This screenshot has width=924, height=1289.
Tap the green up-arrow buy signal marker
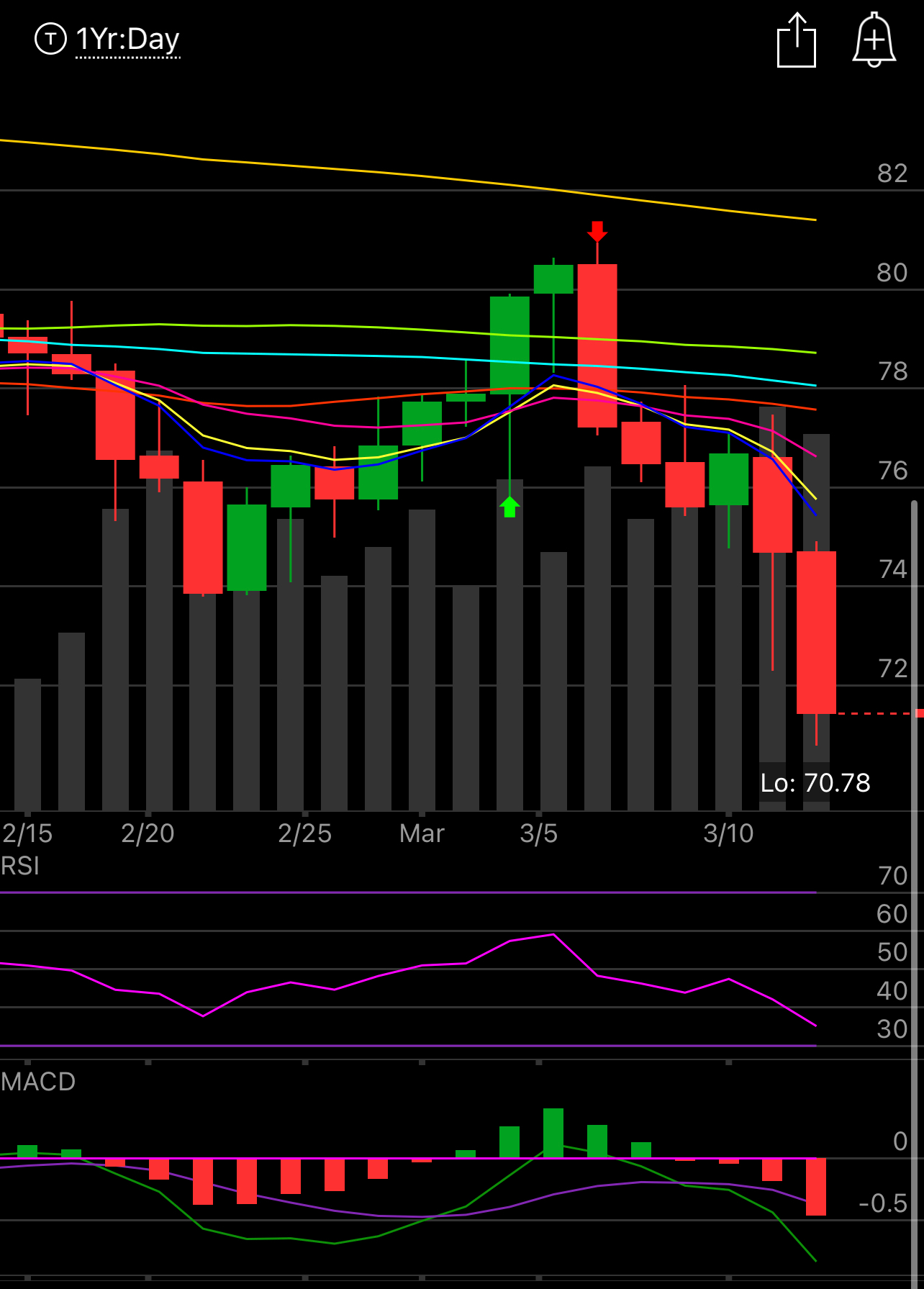[x=509, y=507]
